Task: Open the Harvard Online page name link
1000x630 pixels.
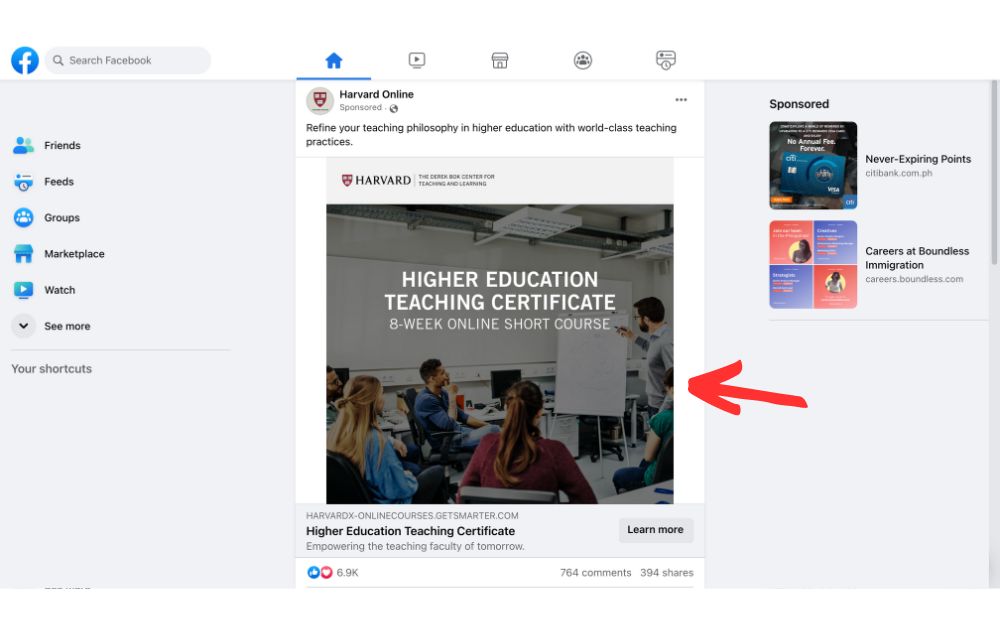Action: tap(376, 94)
